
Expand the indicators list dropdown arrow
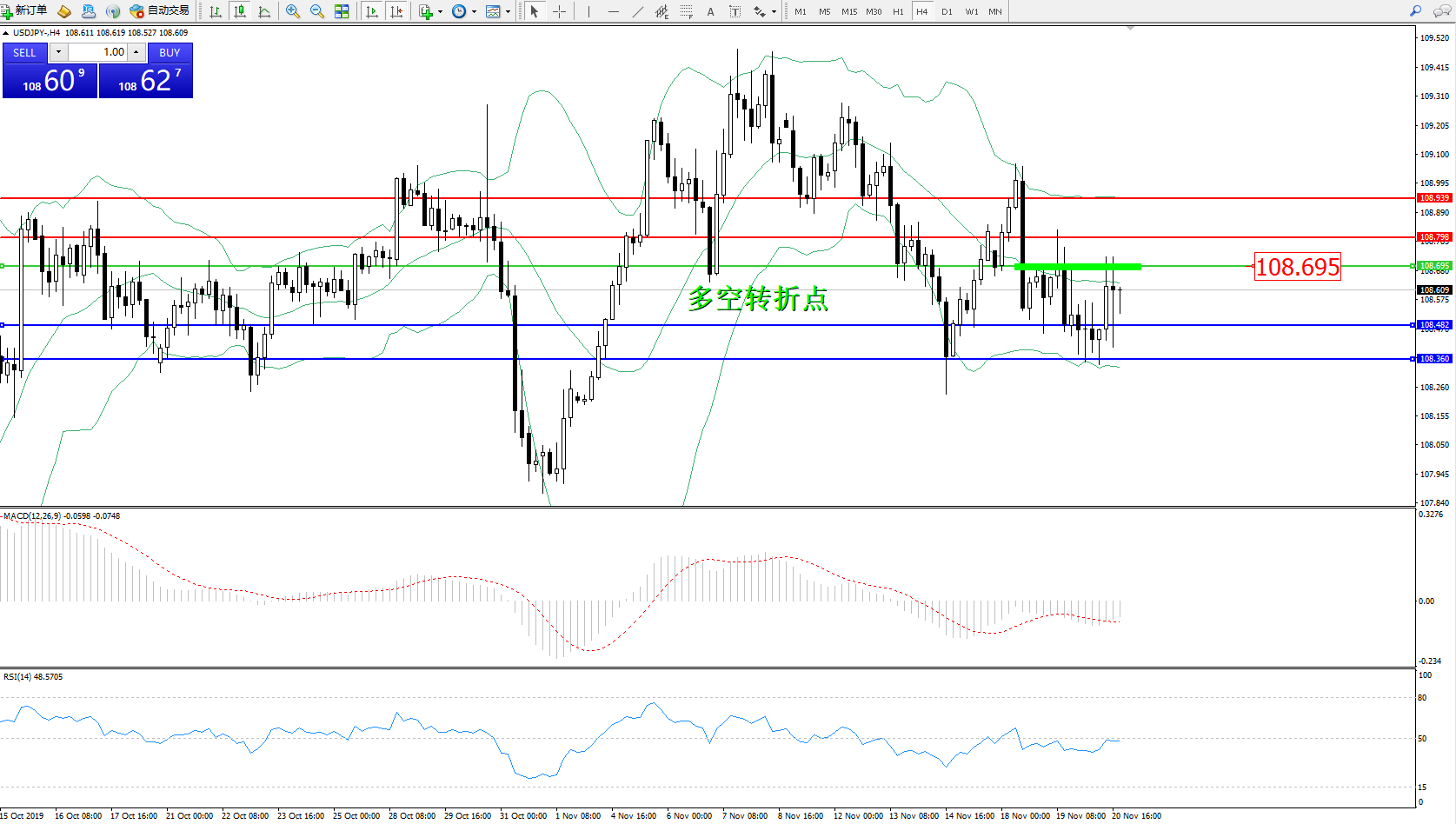[440, 12]
